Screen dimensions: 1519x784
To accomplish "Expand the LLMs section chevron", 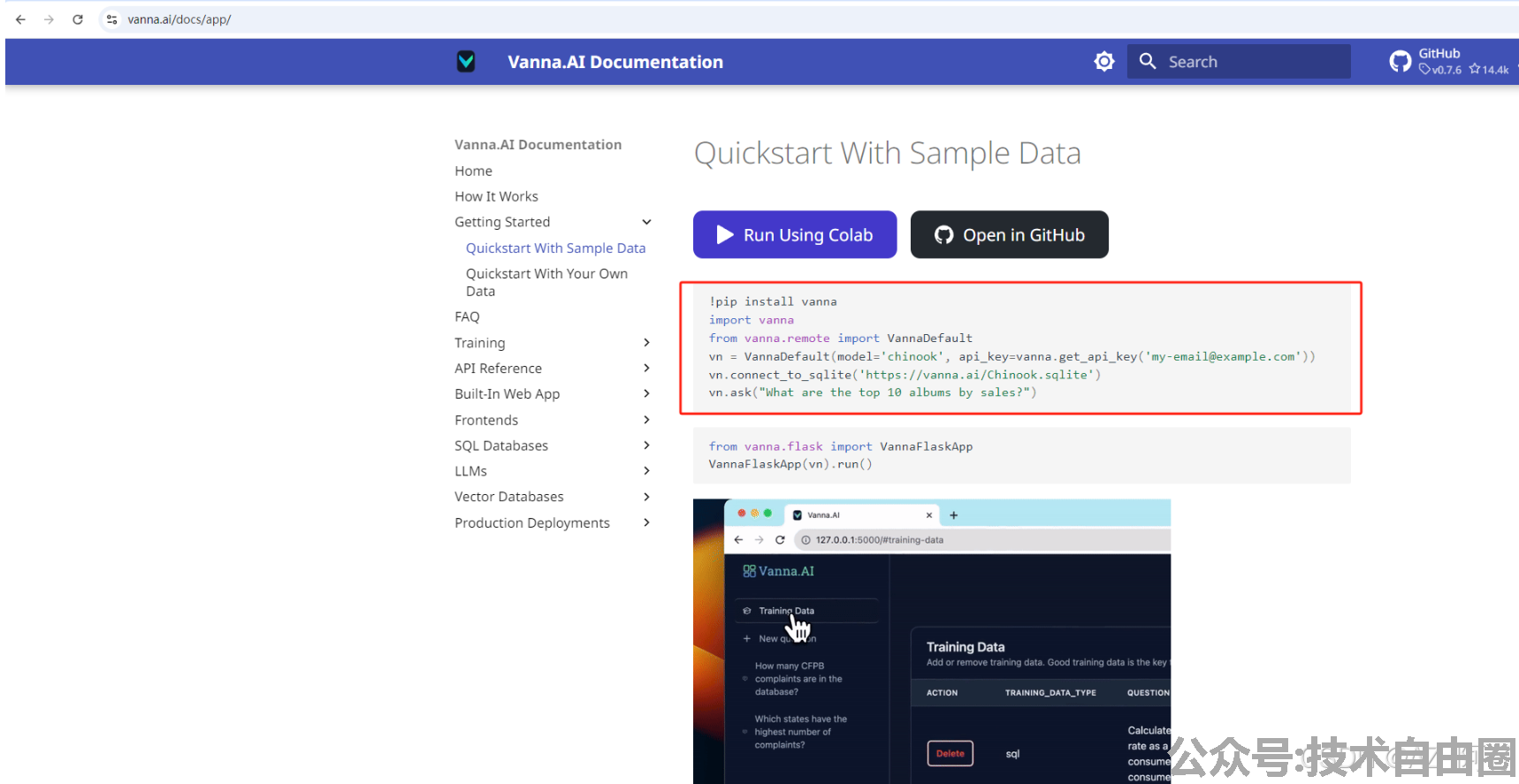I will point(646,471).
